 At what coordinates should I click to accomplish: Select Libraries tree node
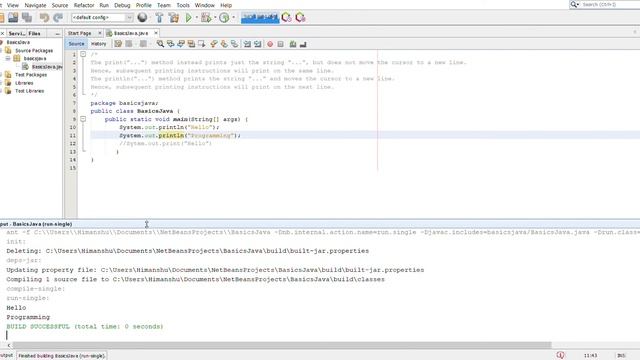pos(24,83)
